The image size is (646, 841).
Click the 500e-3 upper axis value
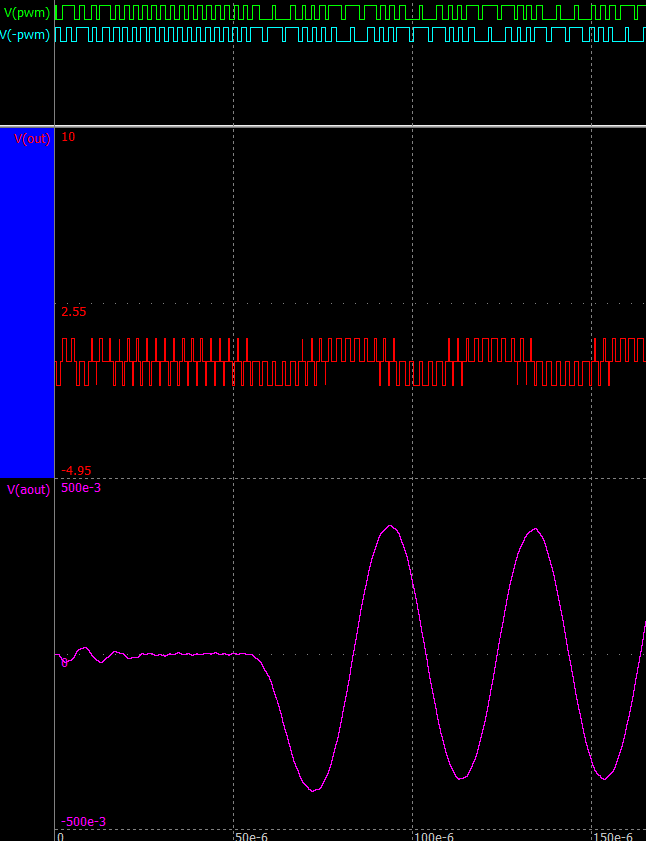pyautogui.click(x=81, y=488)
